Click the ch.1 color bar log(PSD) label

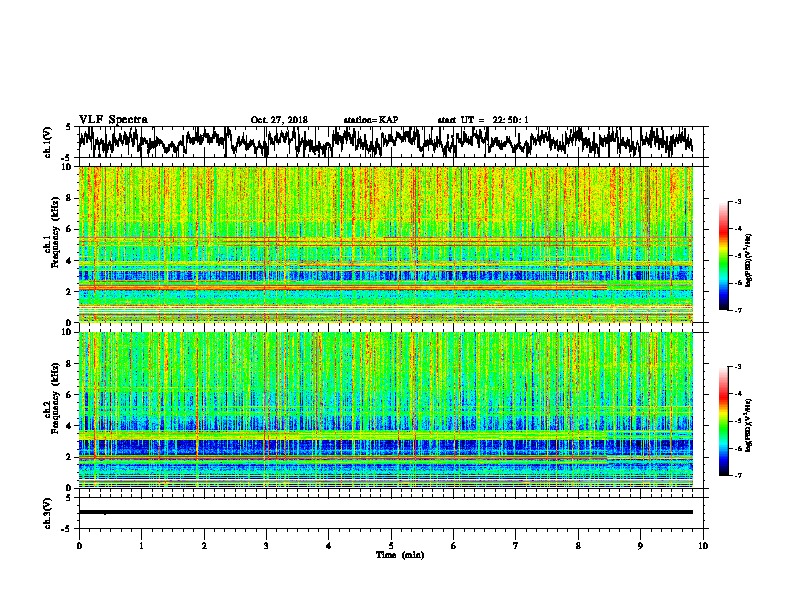(x=749, y=261)
